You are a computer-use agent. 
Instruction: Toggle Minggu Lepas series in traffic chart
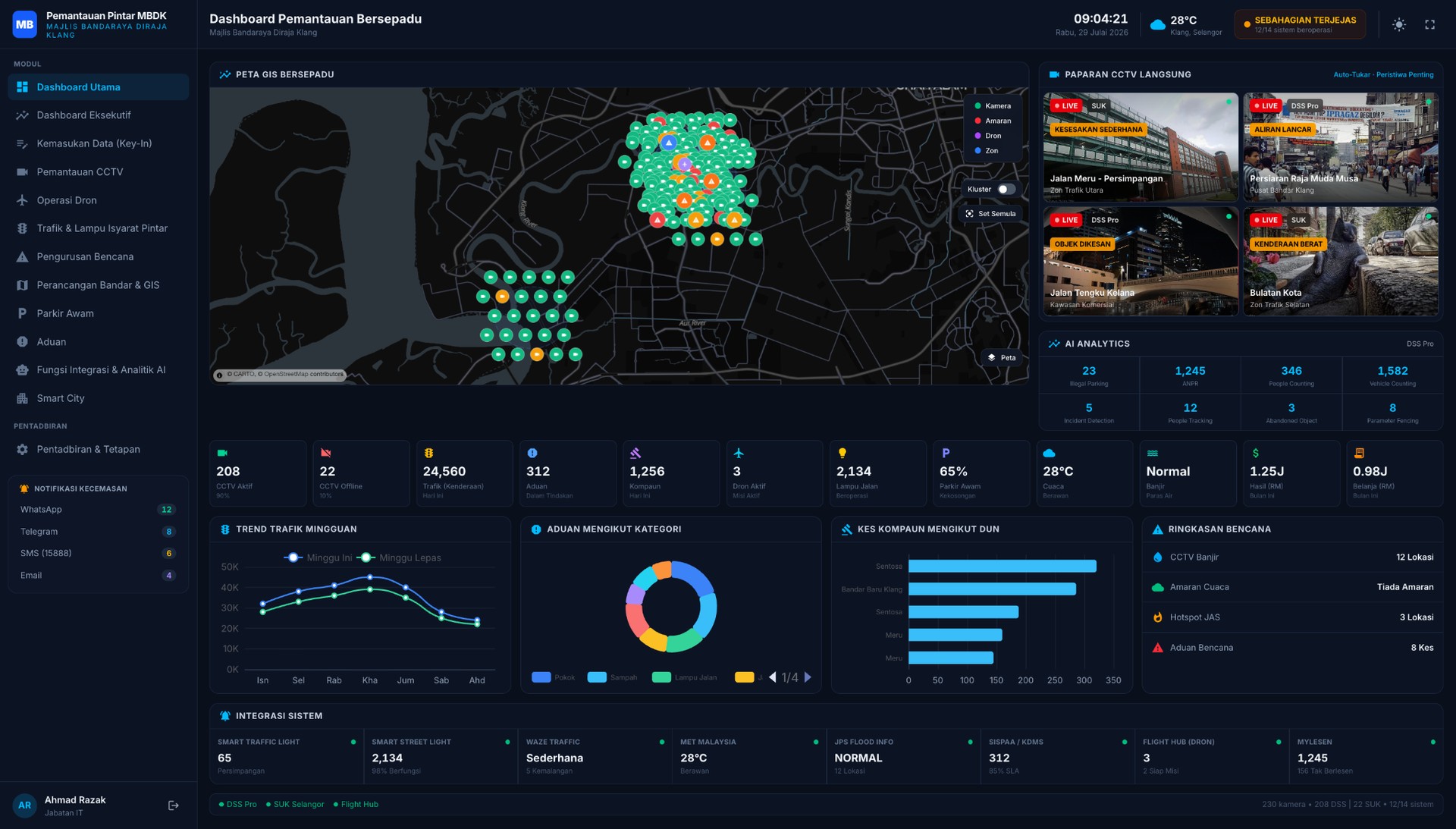point(398,557)
